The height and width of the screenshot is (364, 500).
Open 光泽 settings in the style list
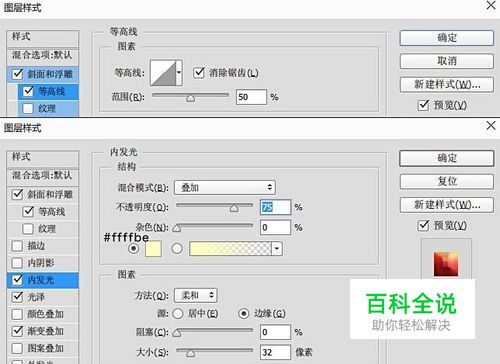(x=36, y=297)
